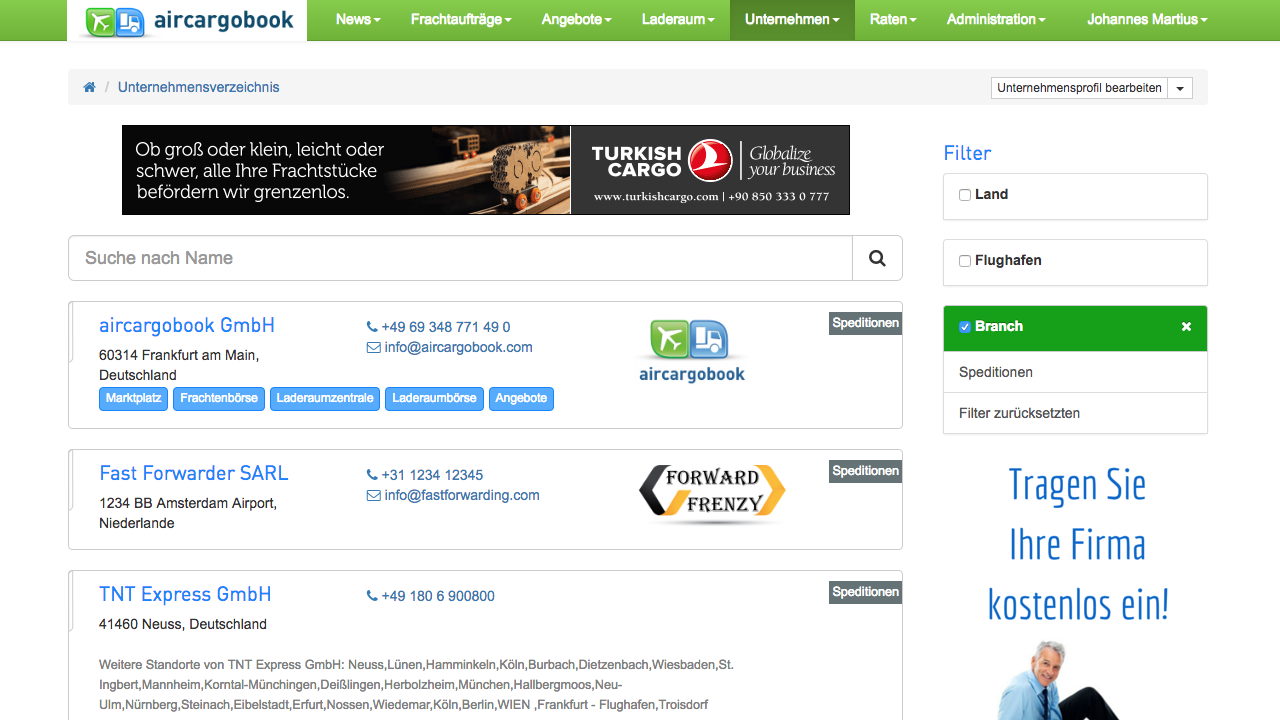Viewport: 1280px width, 720px height.
Task: Click the magnifier search button
Action: 877,258
